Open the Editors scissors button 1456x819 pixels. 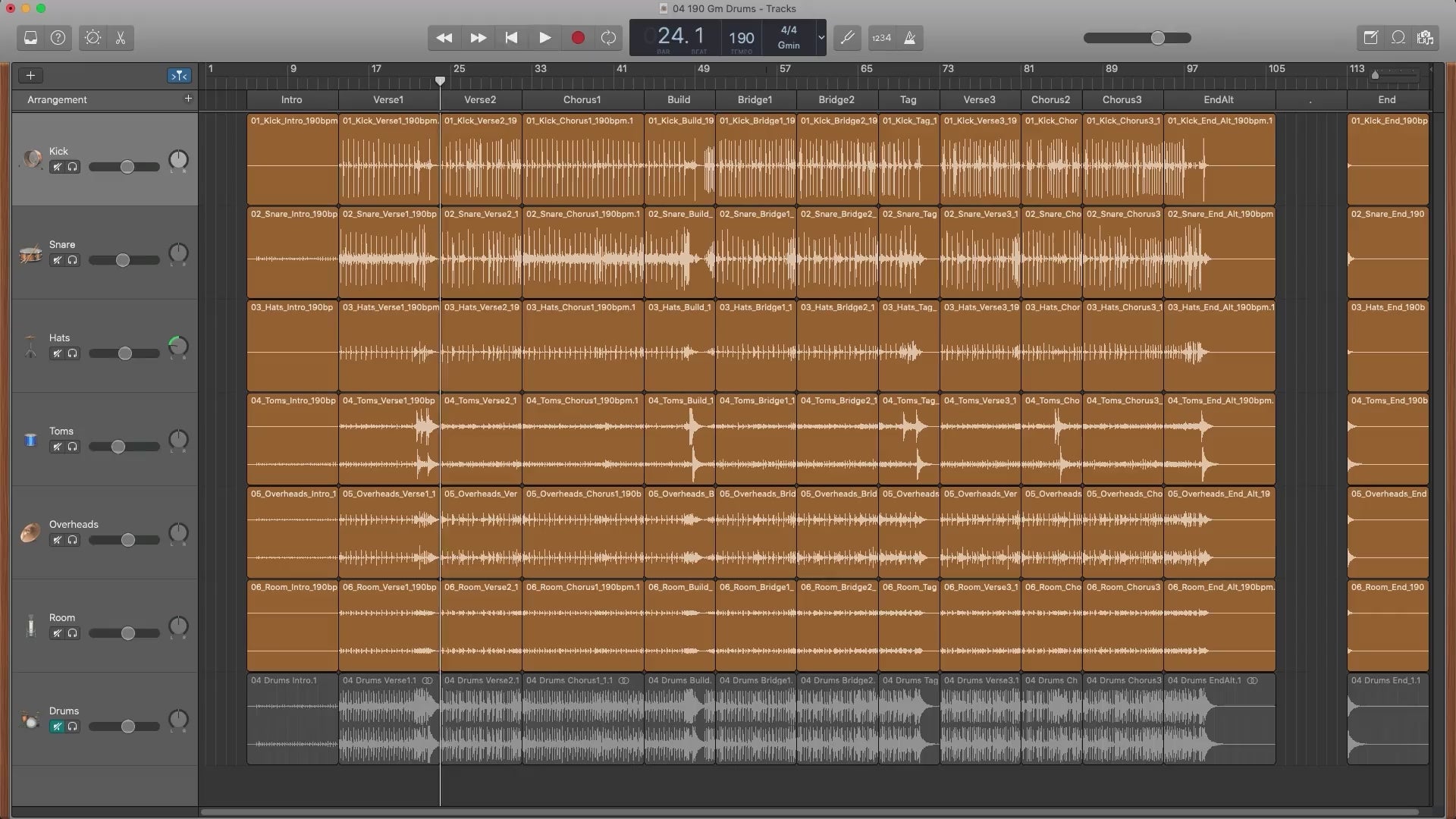pos(121,38)
